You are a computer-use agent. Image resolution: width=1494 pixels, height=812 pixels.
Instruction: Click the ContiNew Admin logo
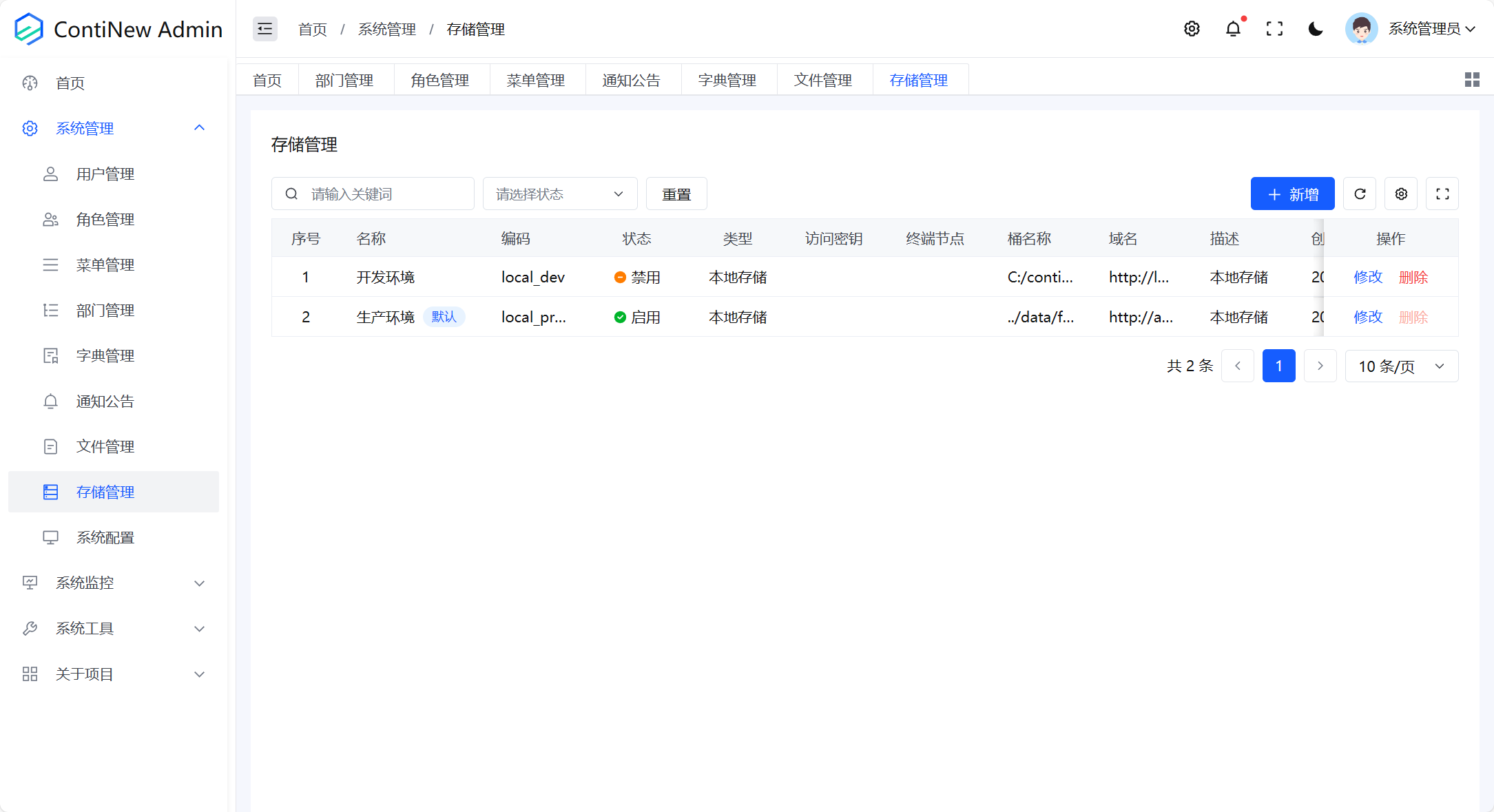tap(29, 29)
